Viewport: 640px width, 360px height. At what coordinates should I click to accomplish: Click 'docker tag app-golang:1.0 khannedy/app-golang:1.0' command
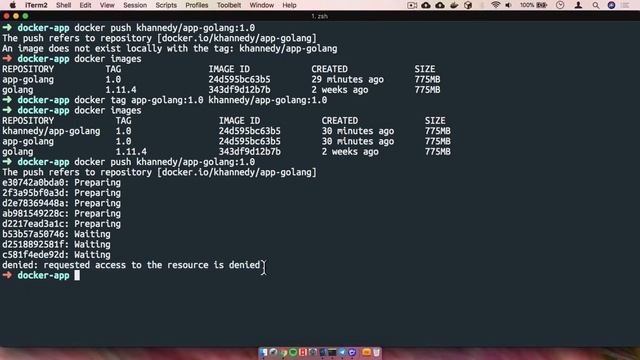200,100
